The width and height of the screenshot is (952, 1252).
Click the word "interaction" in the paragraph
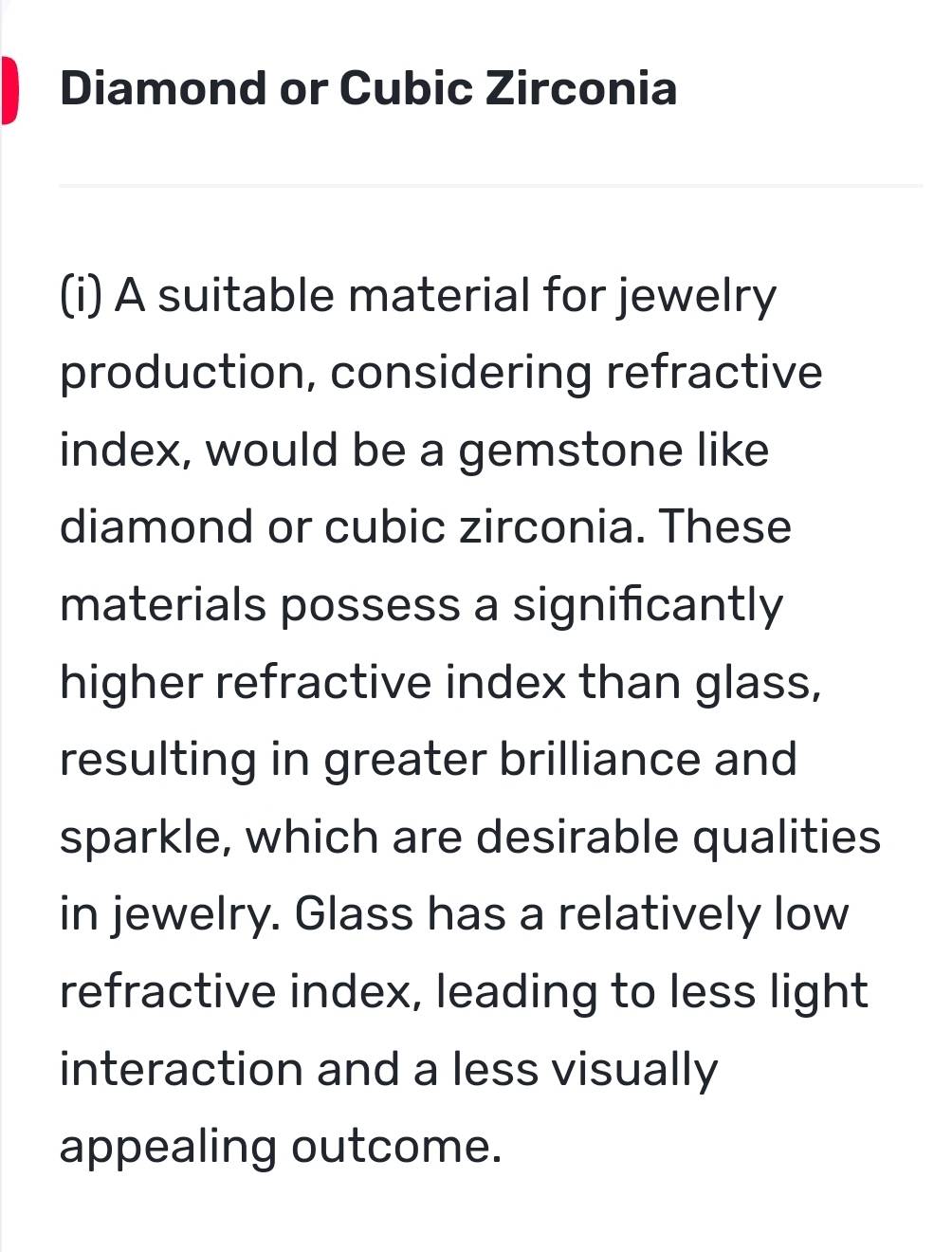[x=180, y=1069]
